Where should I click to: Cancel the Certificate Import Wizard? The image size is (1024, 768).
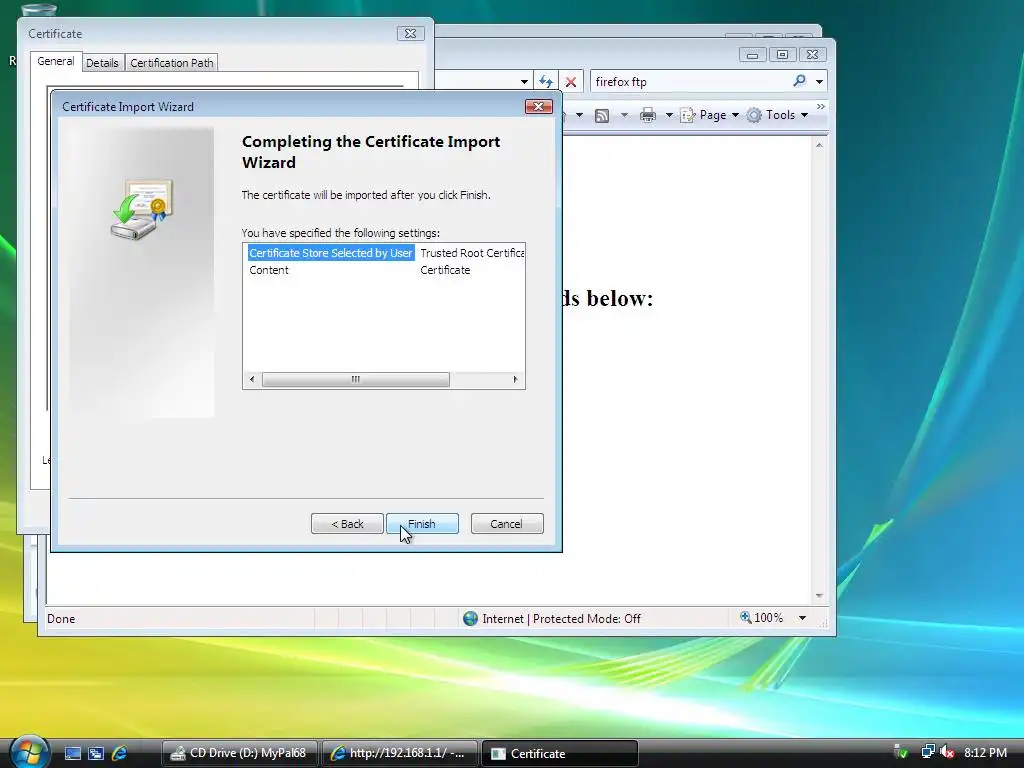tap(507, 524)
